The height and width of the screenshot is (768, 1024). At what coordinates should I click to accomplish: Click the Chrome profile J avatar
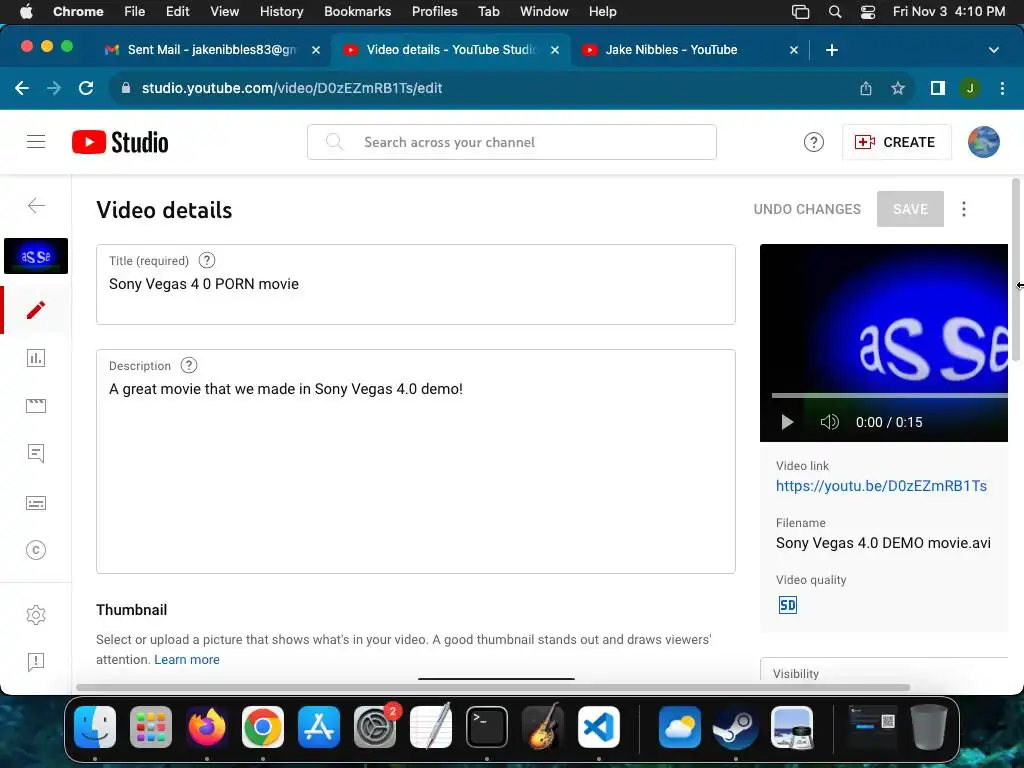pos(969,88)
